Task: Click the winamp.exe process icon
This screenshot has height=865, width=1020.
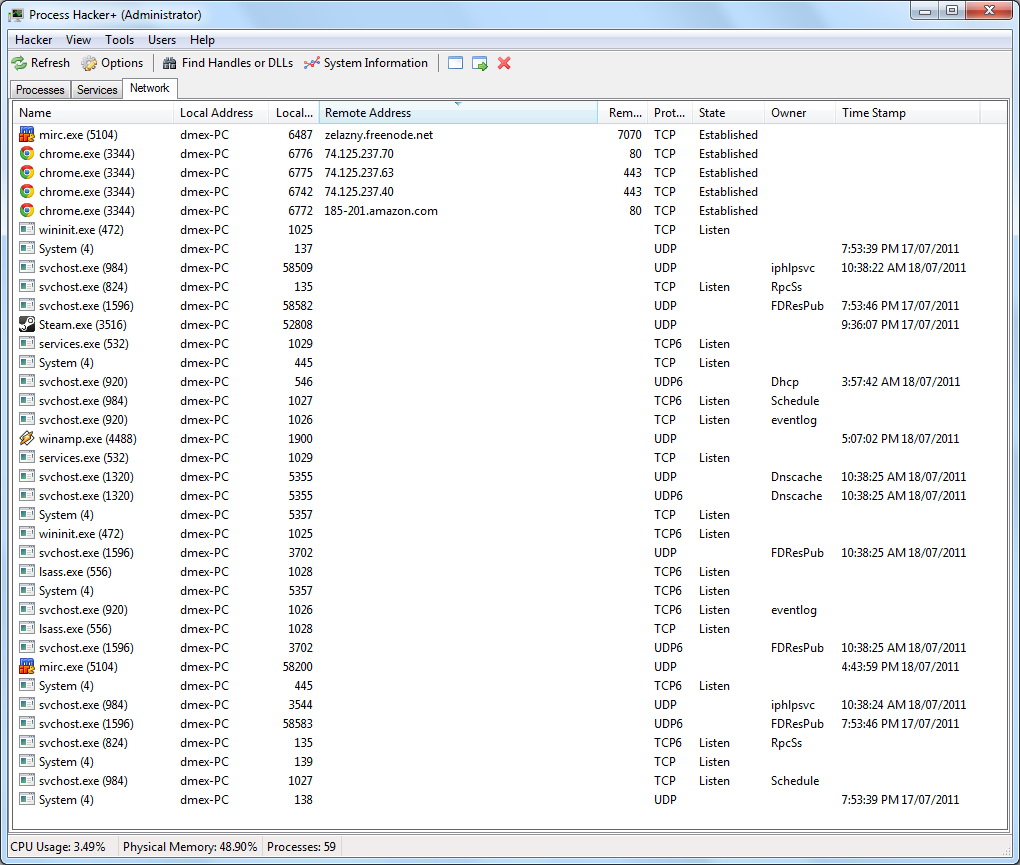Action: point(27,438)
